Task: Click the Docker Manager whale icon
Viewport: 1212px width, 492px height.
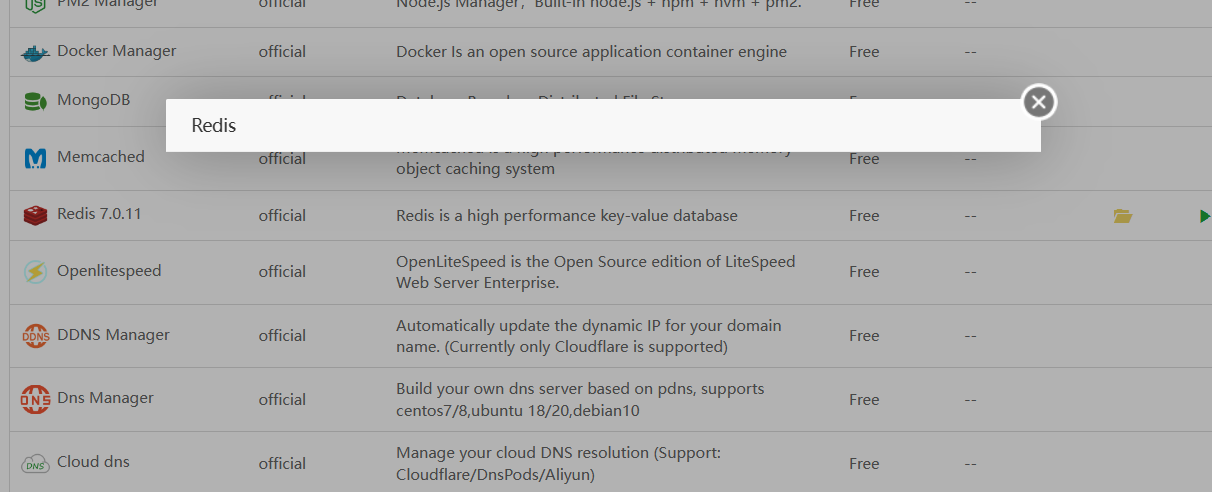Action: pyautogui.click(x=35, y=53)
